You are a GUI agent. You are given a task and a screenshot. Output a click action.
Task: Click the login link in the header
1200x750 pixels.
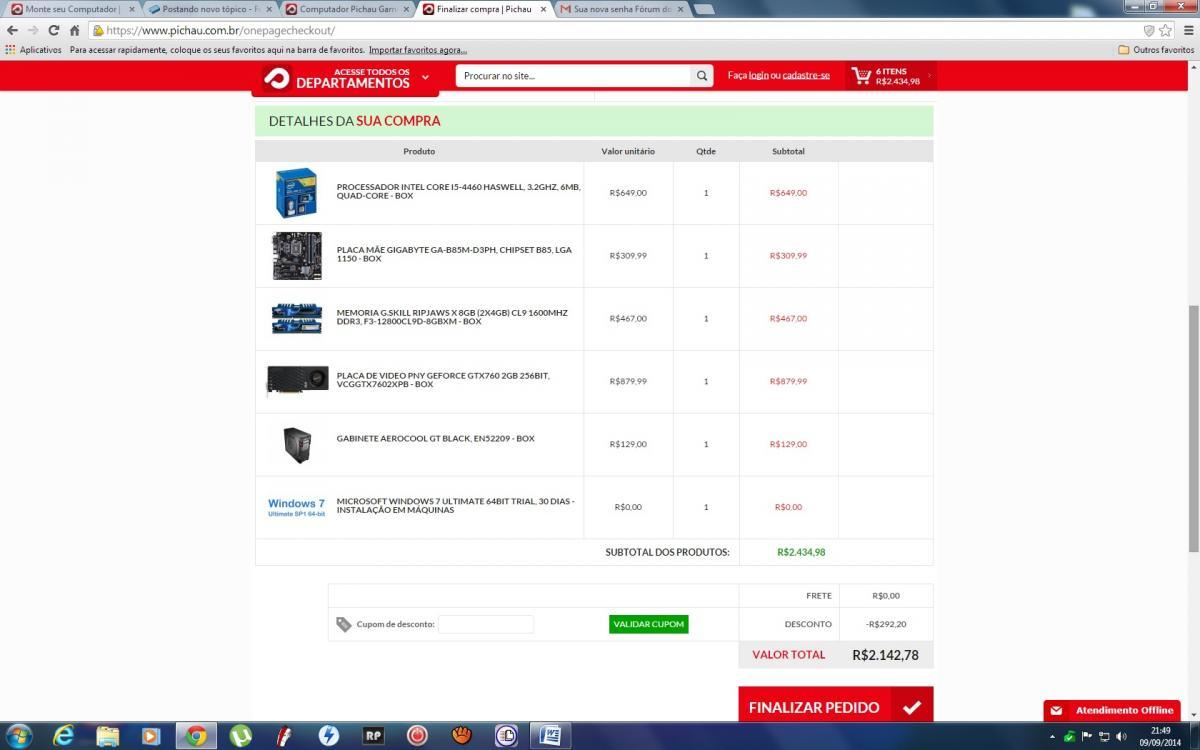(758, 75)
